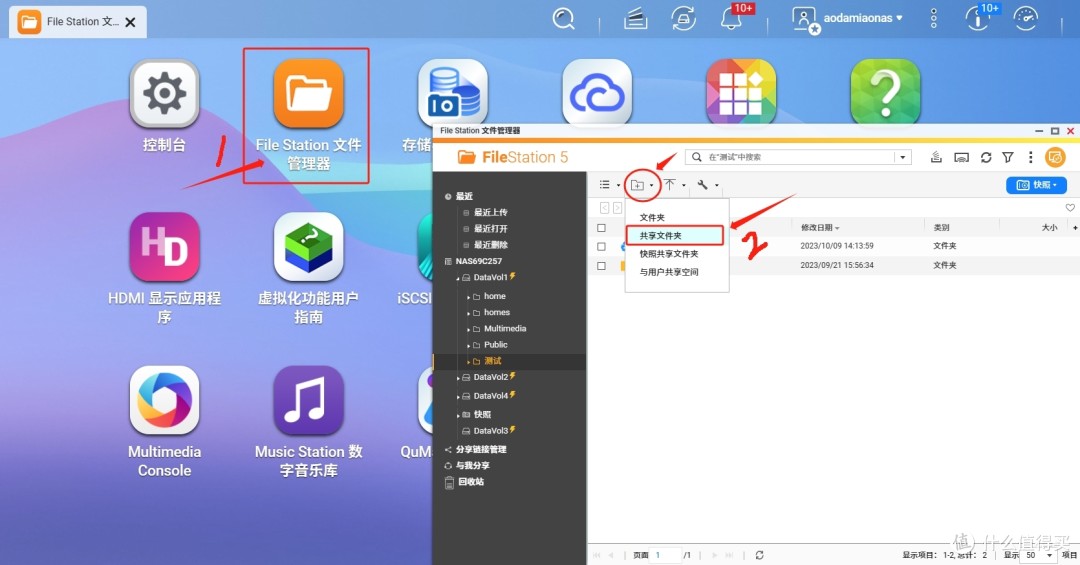Open the 控制台 control panel desktop icon
The image size is (1080, 565).
pos(164,94)
